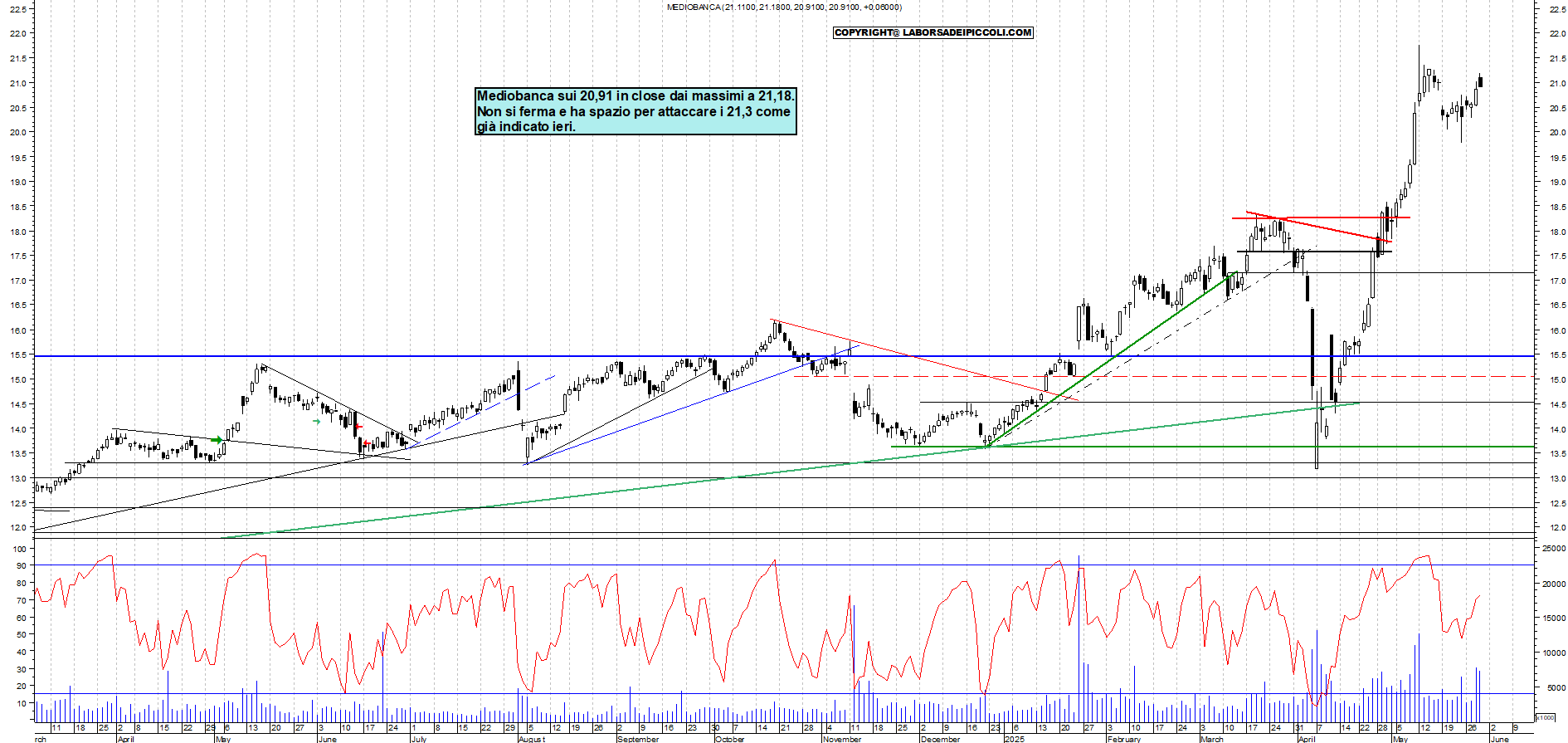Click the 2025 year label on axis
Screen dimensions: 1568x743
click(1014, 738)
